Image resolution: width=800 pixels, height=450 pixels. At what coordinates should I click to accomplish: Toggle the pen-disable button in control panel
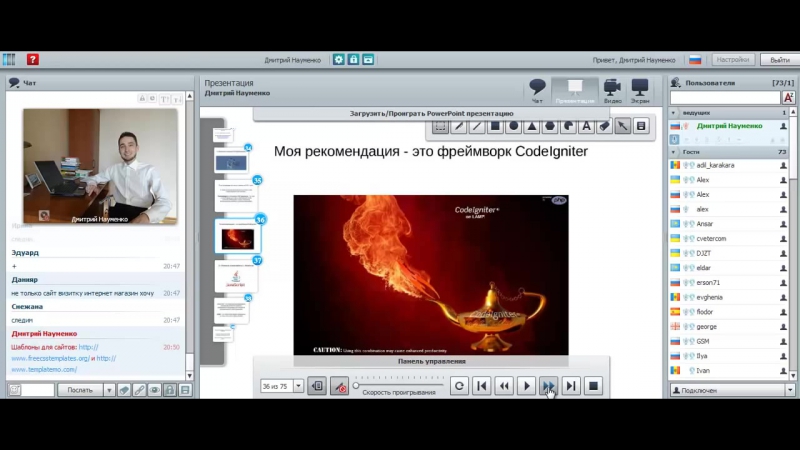point(339,386)
